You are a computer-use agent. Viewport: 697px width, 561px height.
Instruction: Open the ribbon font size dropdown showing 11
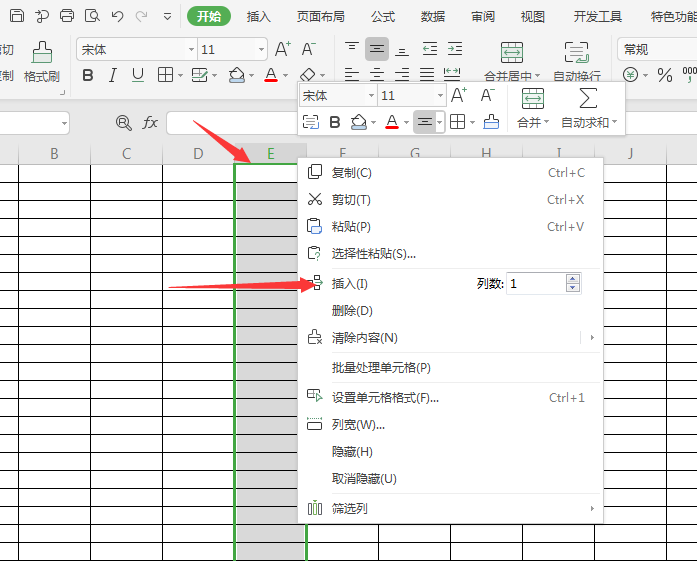261,49
